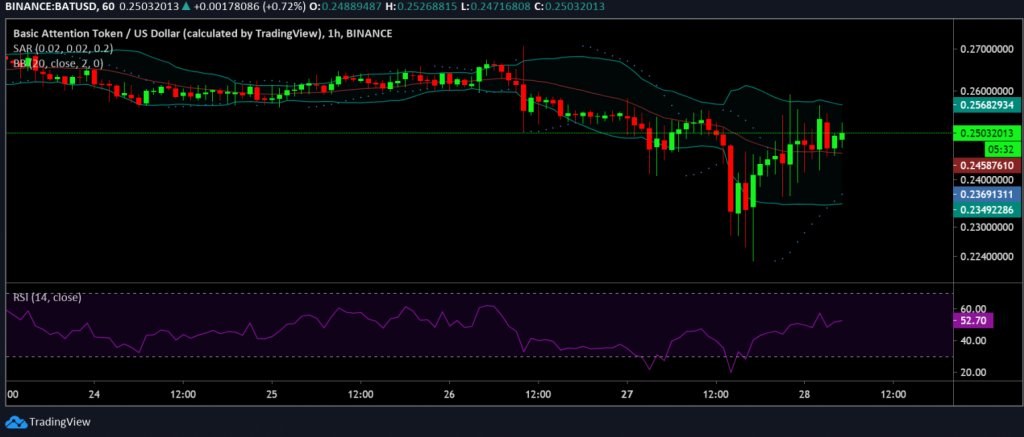This screenshot has height=437, width=1024.
Task: Open the TradingView link at bottom left
Action: 48,422
